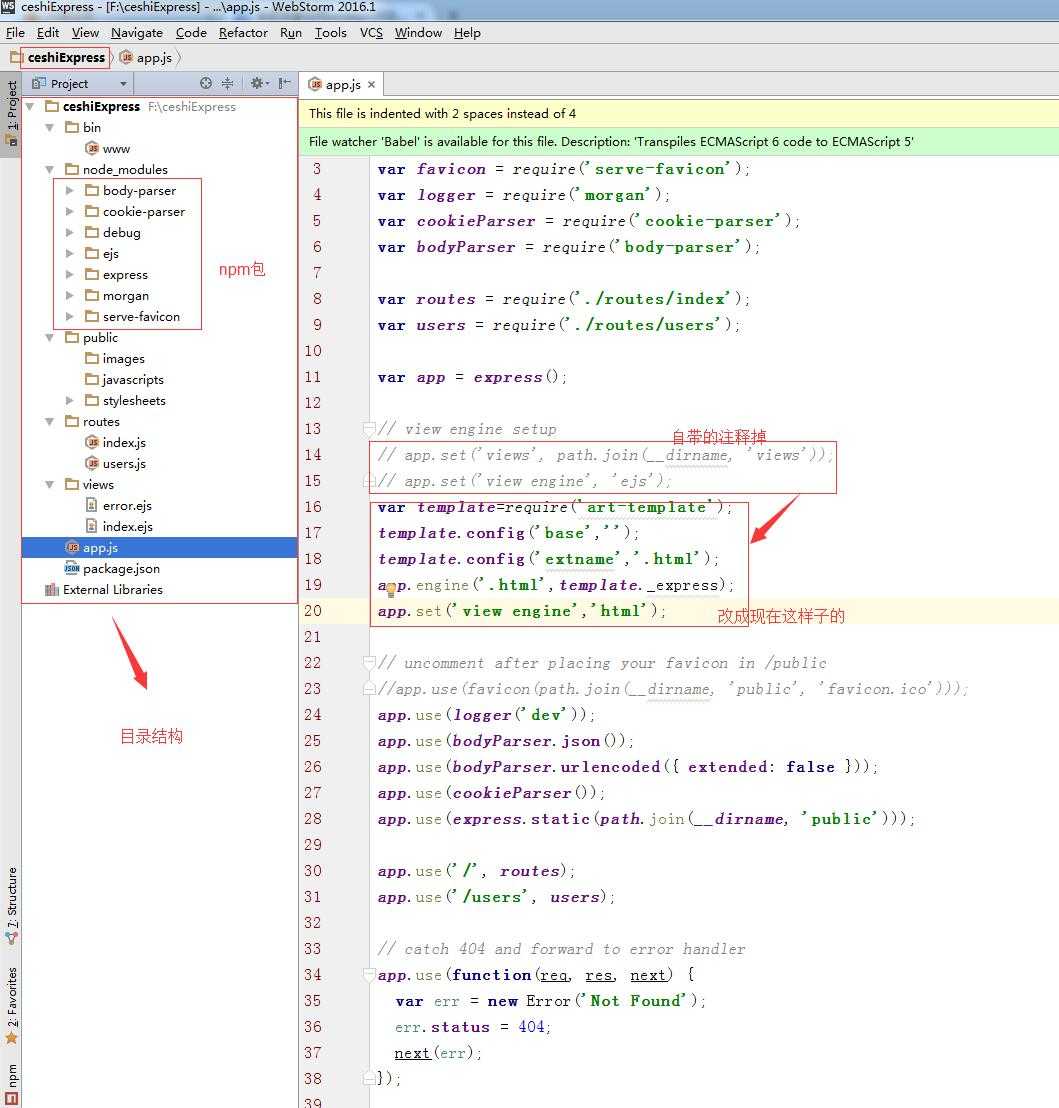Open the Tools menu
The height and width of the screenshot is (1108, 1059).
[x=330, y=33]
